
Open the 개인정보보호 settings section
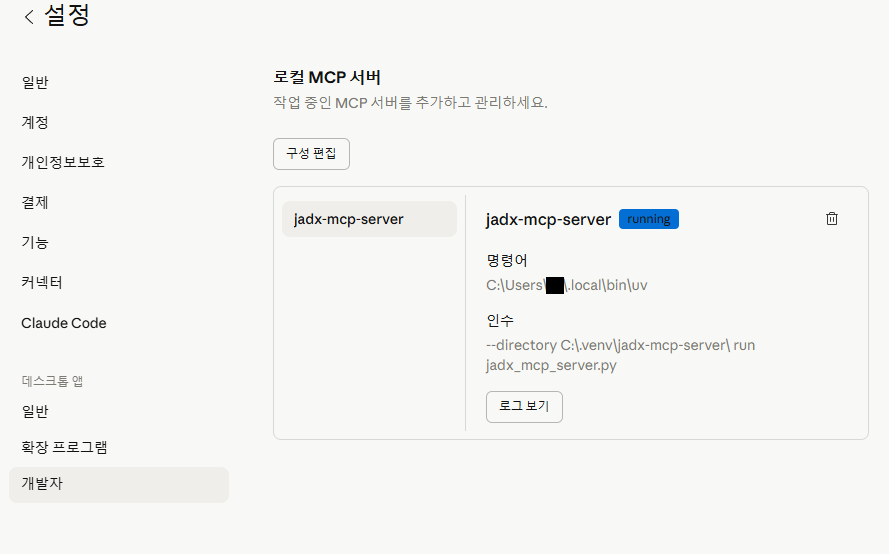pos(63,163)
